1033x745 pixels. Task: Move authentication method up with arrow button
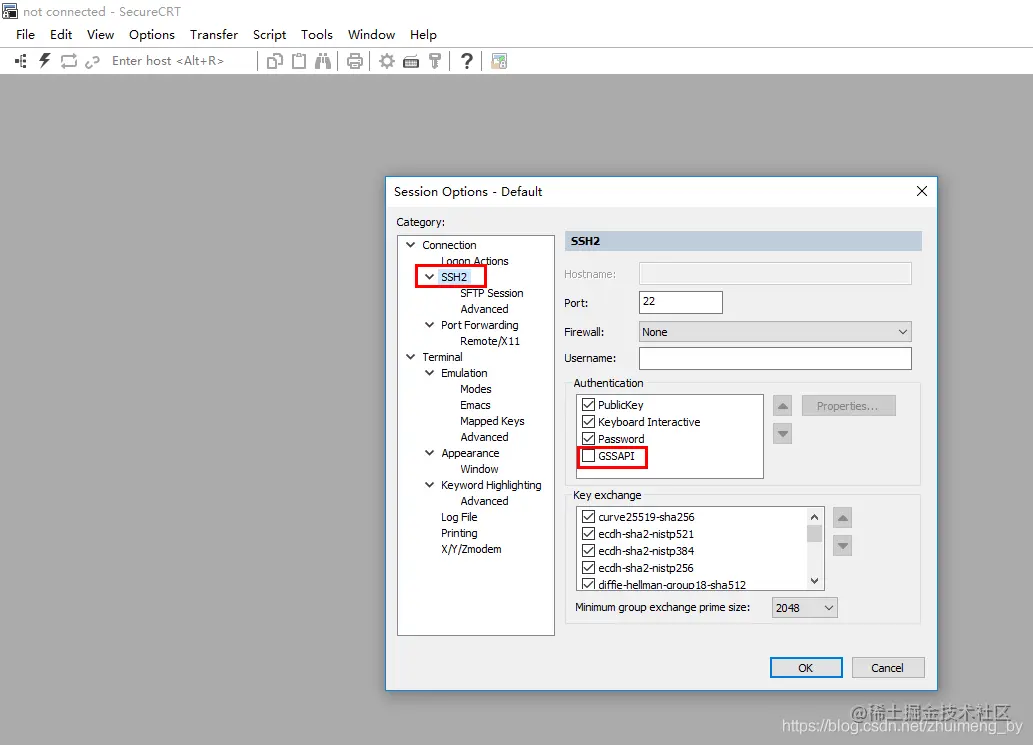point(782,406)
